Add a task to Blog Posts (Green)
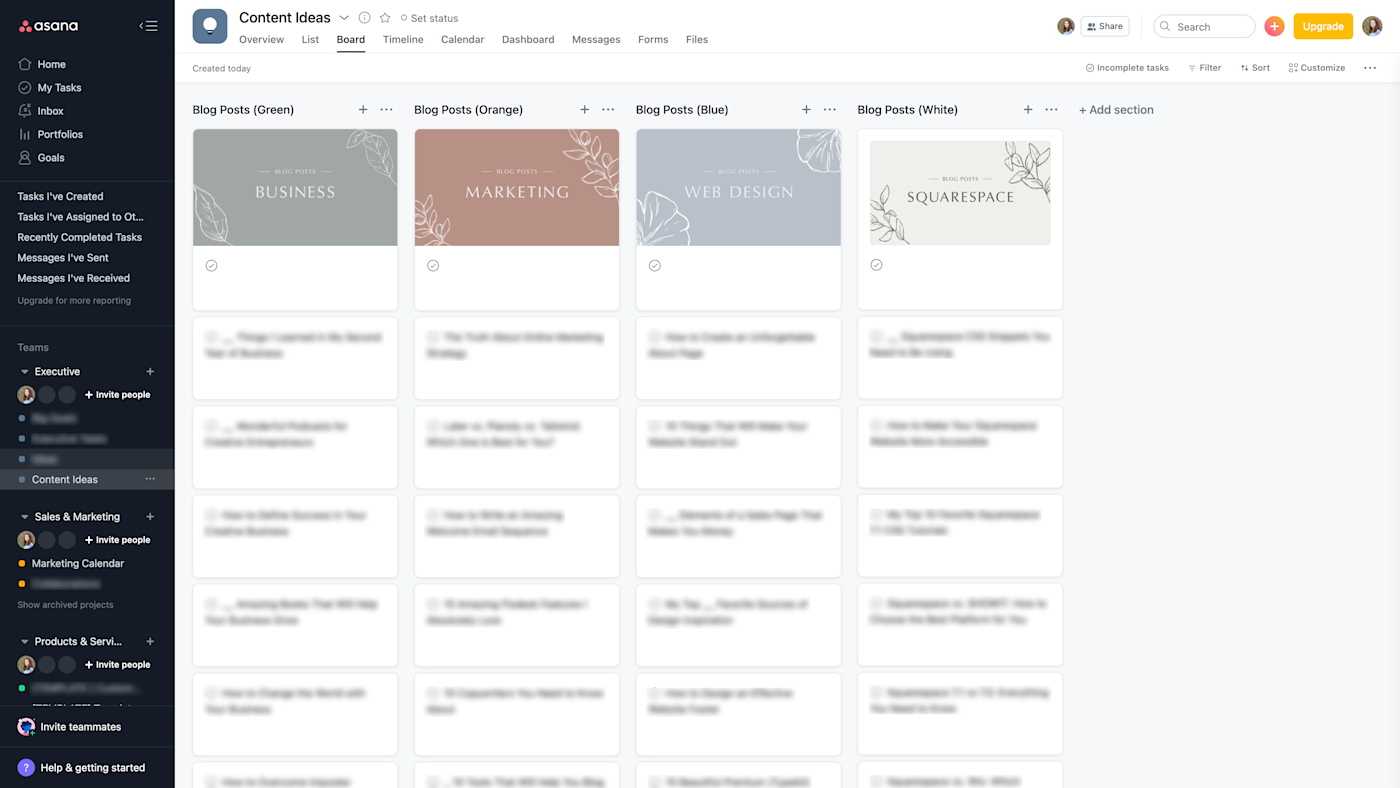The height and width of the screenshot is (788, 1400). pos(363,110)
